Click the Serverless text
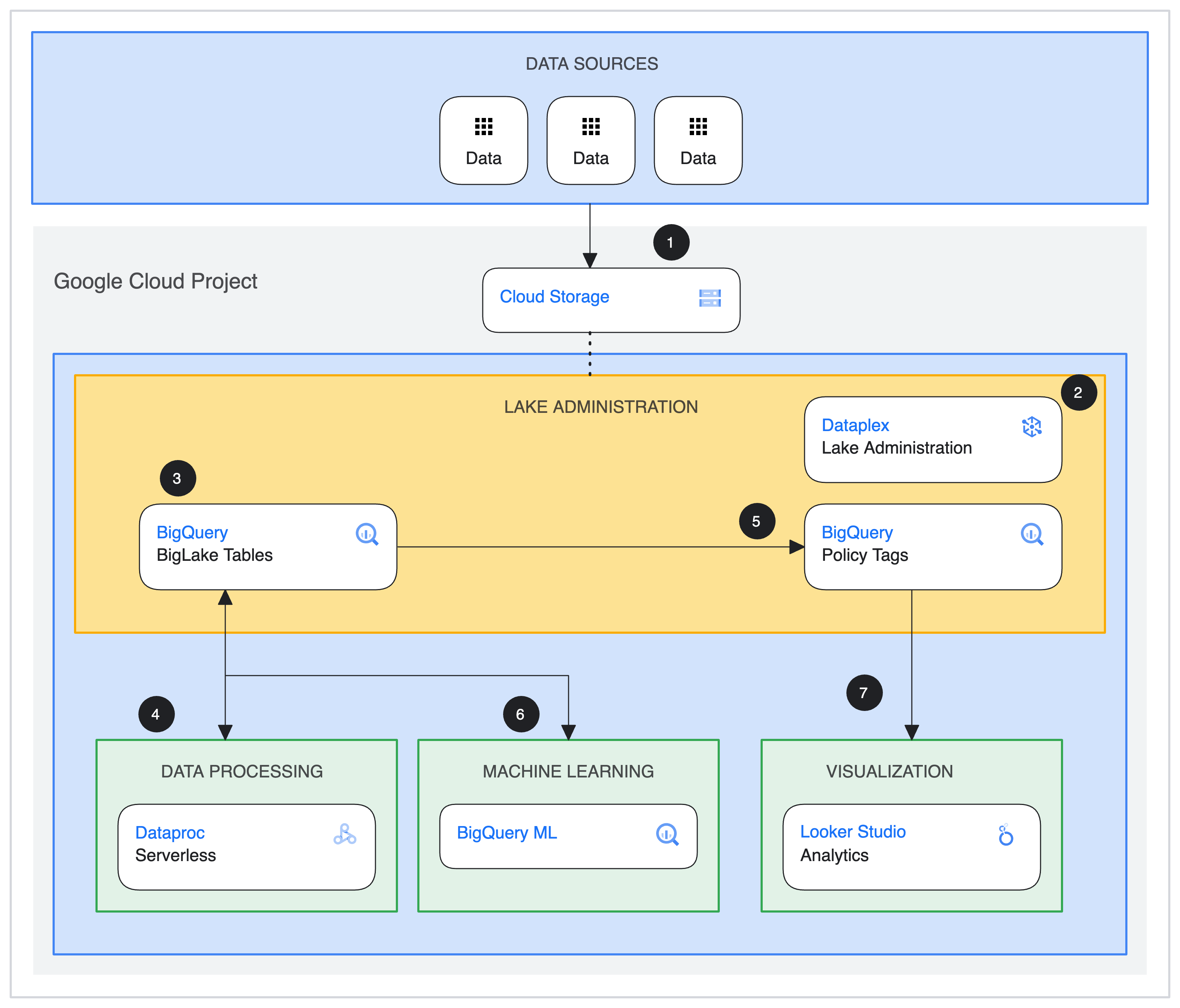Viewport: 1180px width, 1008px height. [x=176, y=855]
